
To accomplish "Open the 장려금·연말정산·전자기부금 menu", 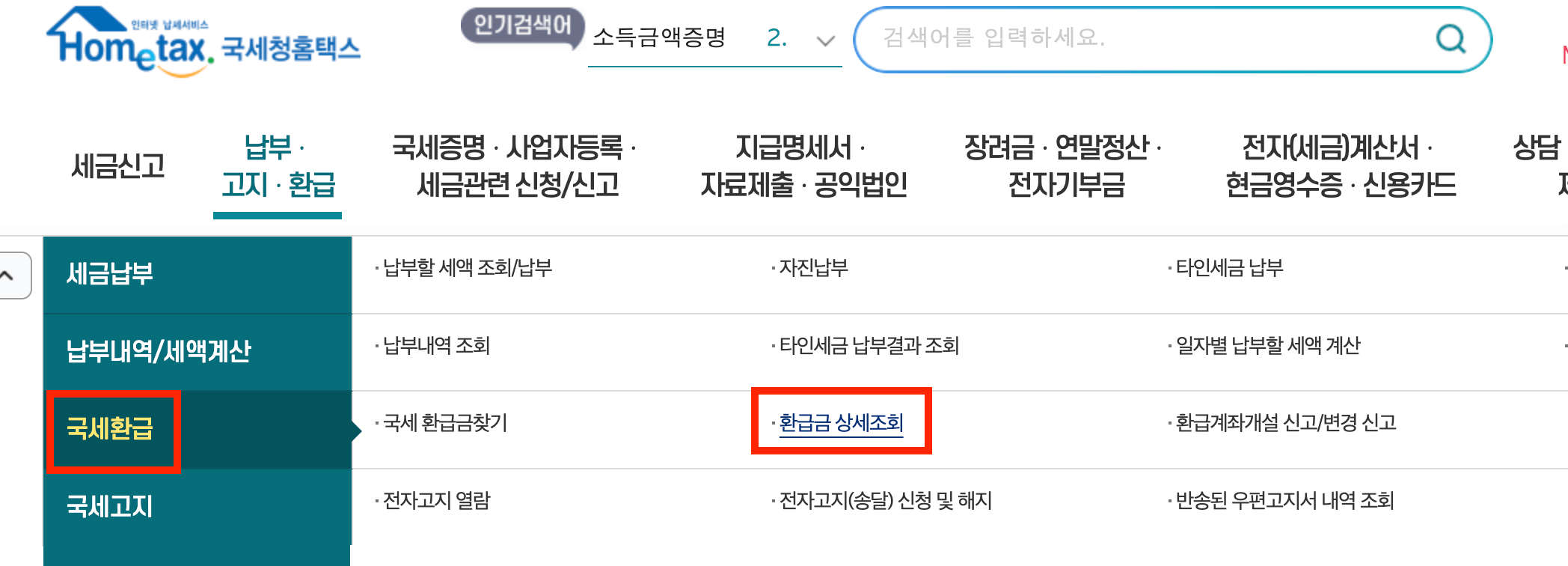I will point(1063,166).
